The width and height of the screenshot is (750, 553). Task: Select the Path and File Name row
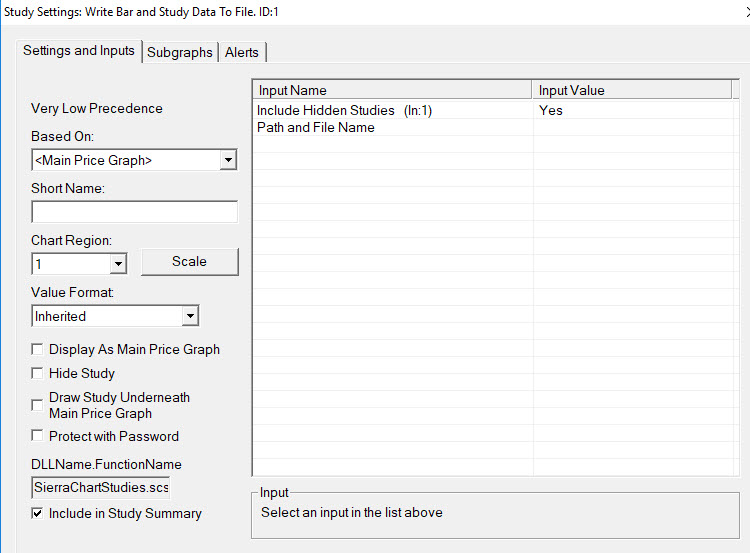point(316,127)
